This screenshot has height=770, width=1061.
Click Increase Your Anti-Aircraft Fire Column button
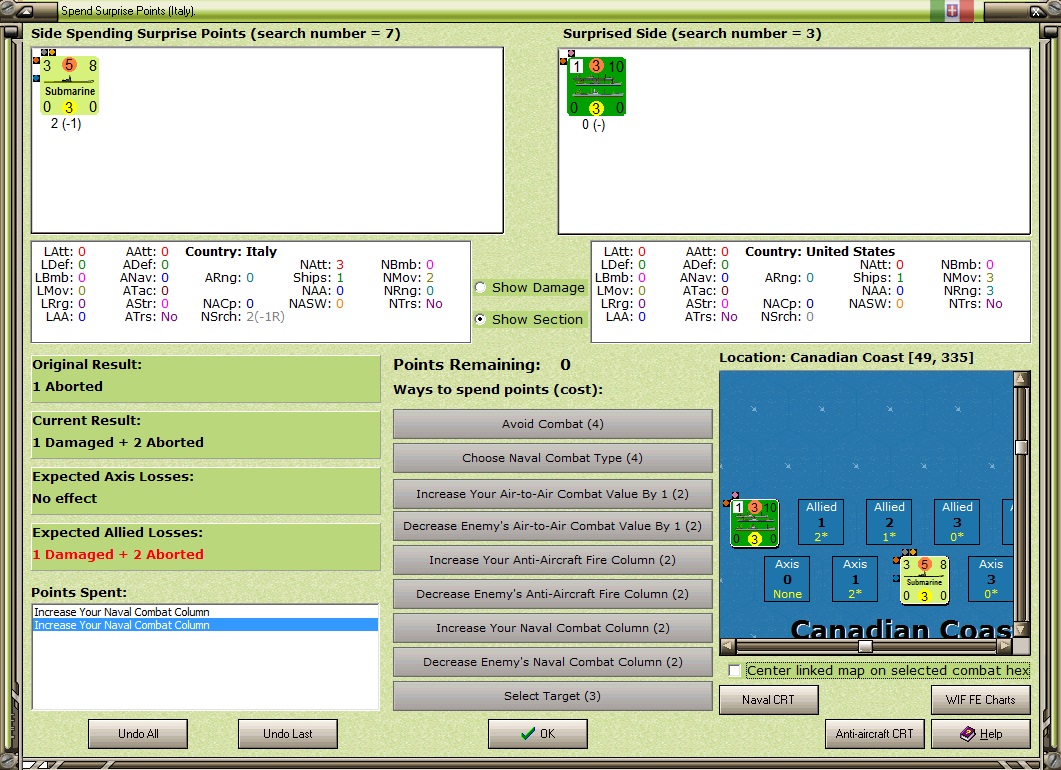(552, 560)
